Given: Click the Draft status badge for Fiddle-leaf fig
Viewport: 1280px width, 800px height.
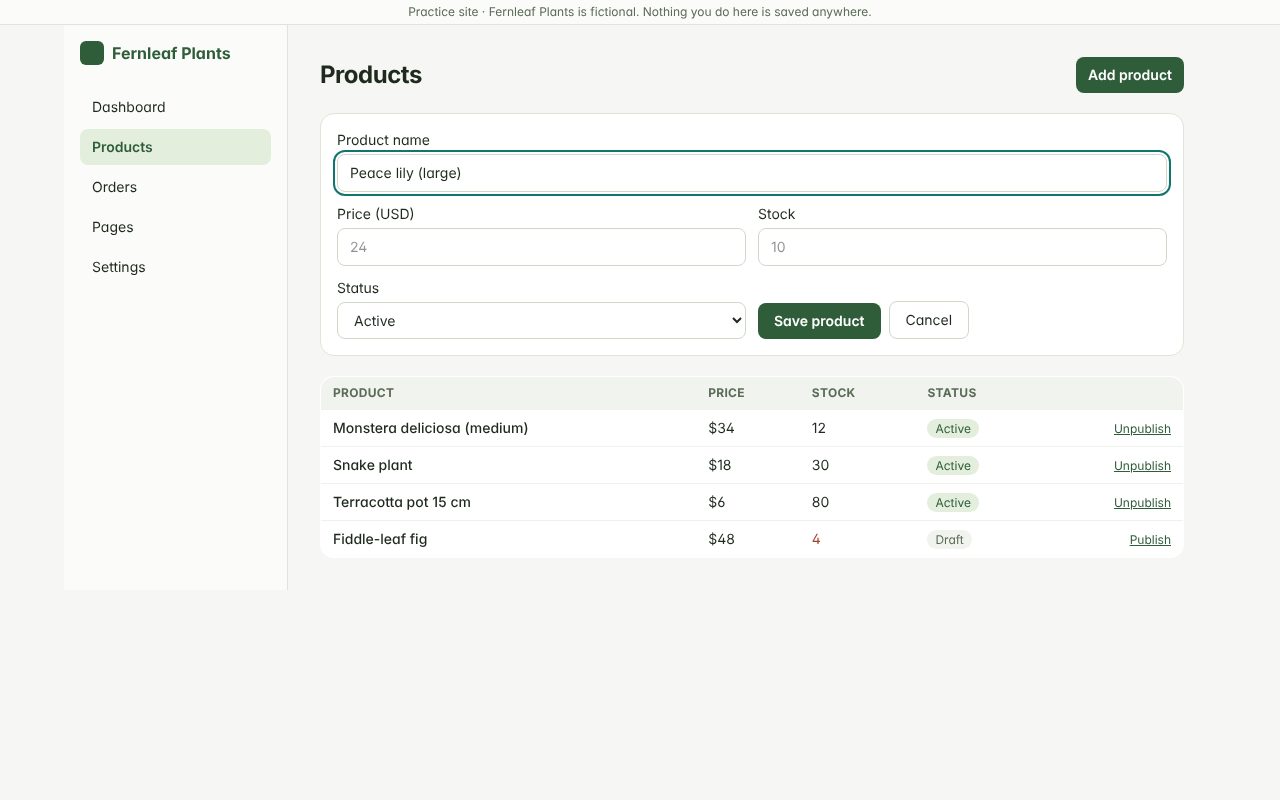Looking at the screenshot, I should click(x=949, y=540).
